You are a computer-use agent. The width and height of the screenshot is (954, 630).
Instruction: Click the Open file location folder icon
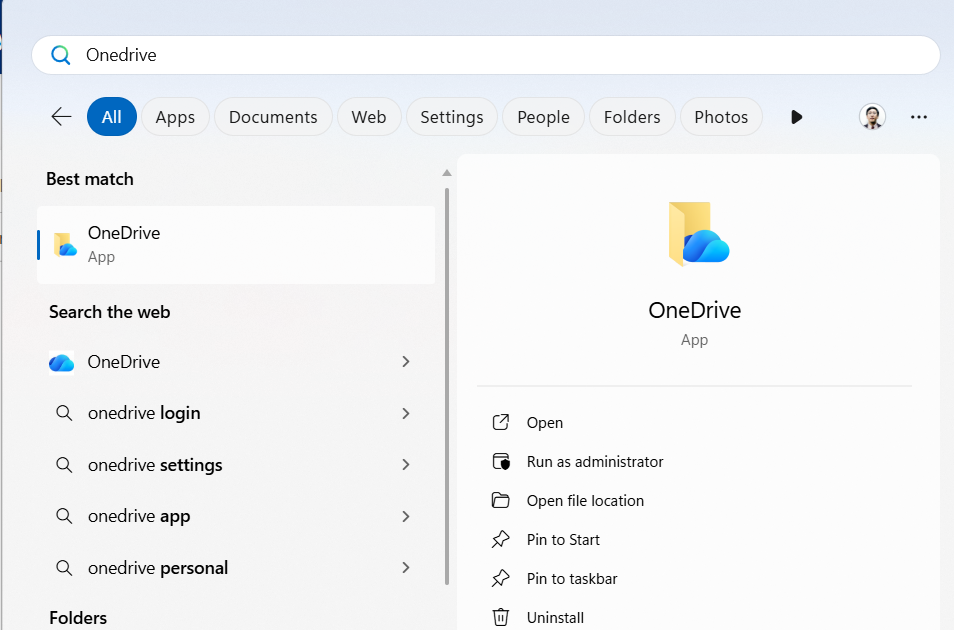pos(501,501)
